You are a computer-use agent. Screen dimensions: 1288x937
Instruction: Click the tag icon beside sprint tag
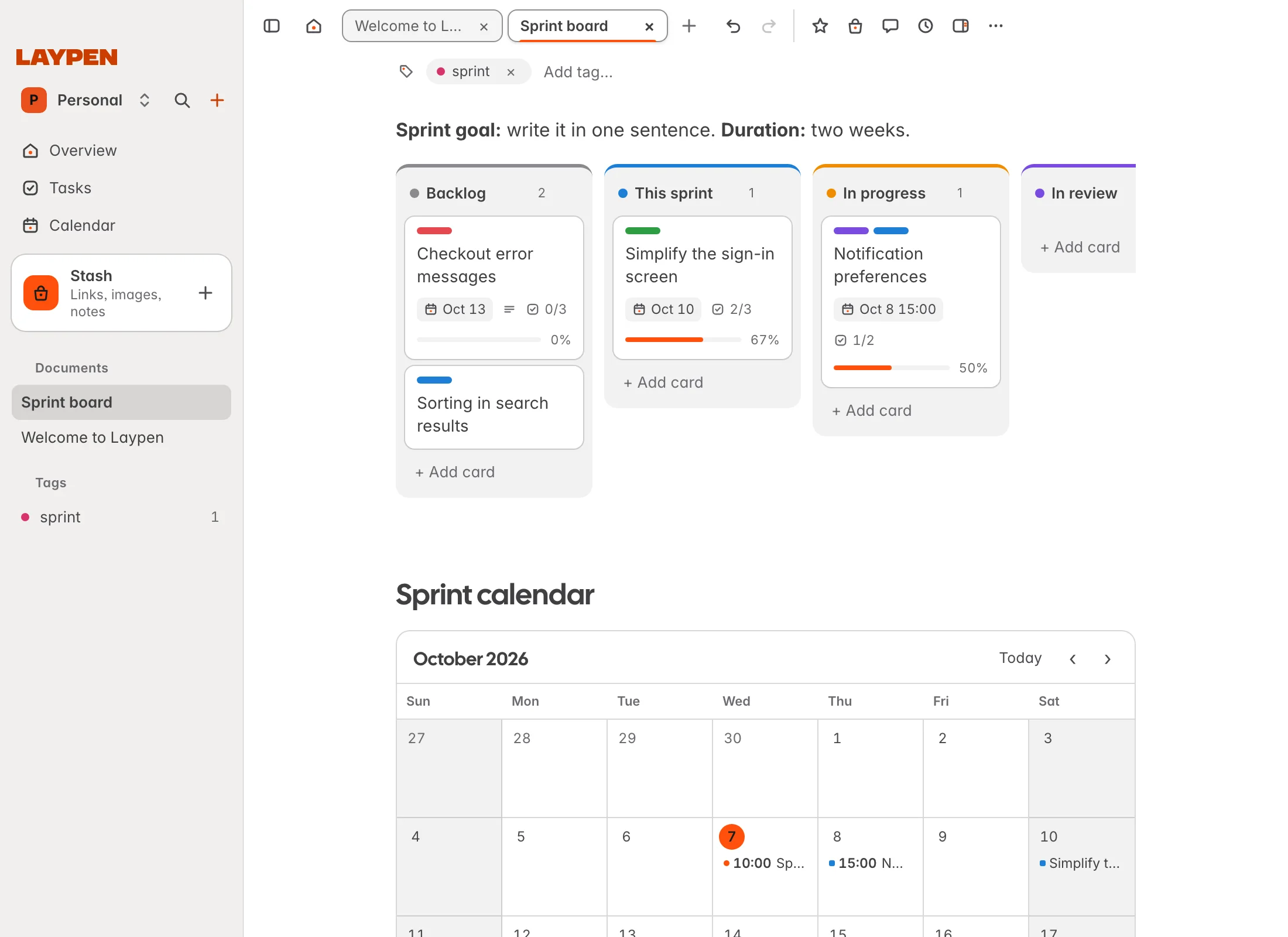tap(406, 71)
